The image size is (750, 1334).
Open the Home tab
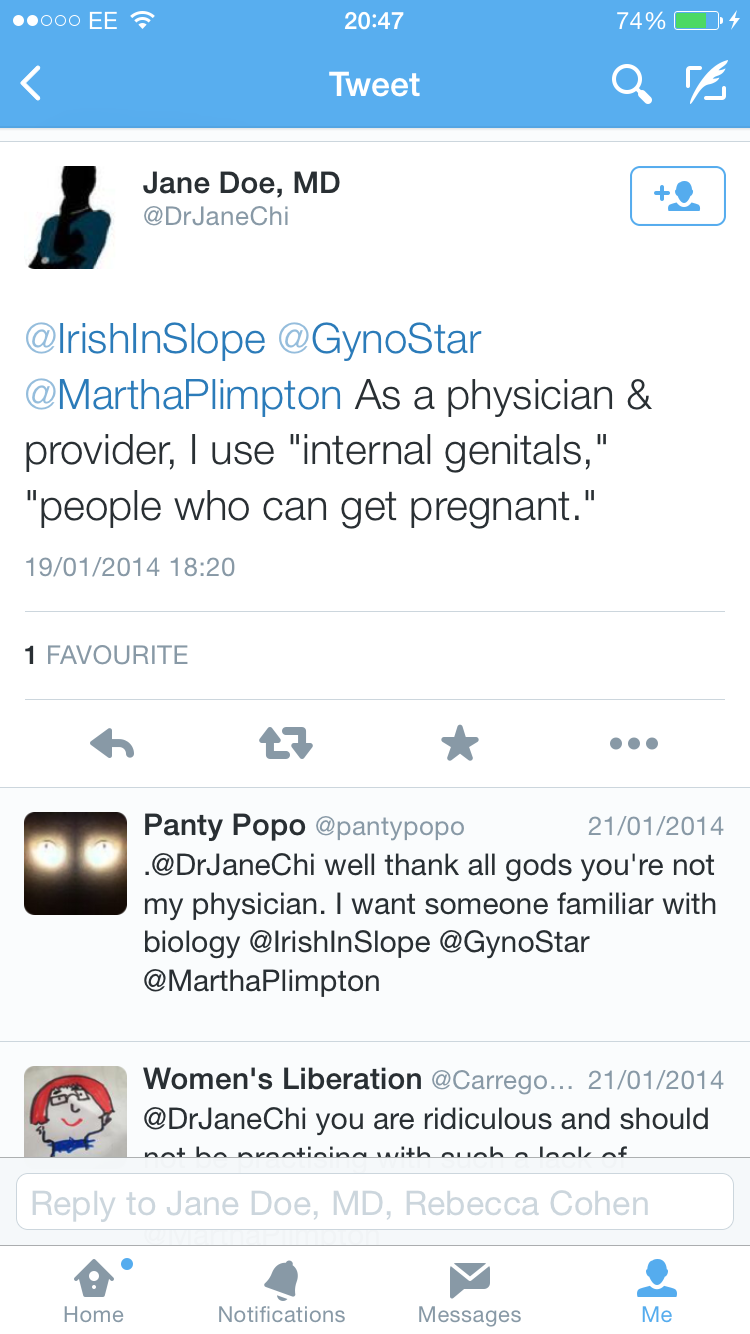click(x=94, y=1291)
